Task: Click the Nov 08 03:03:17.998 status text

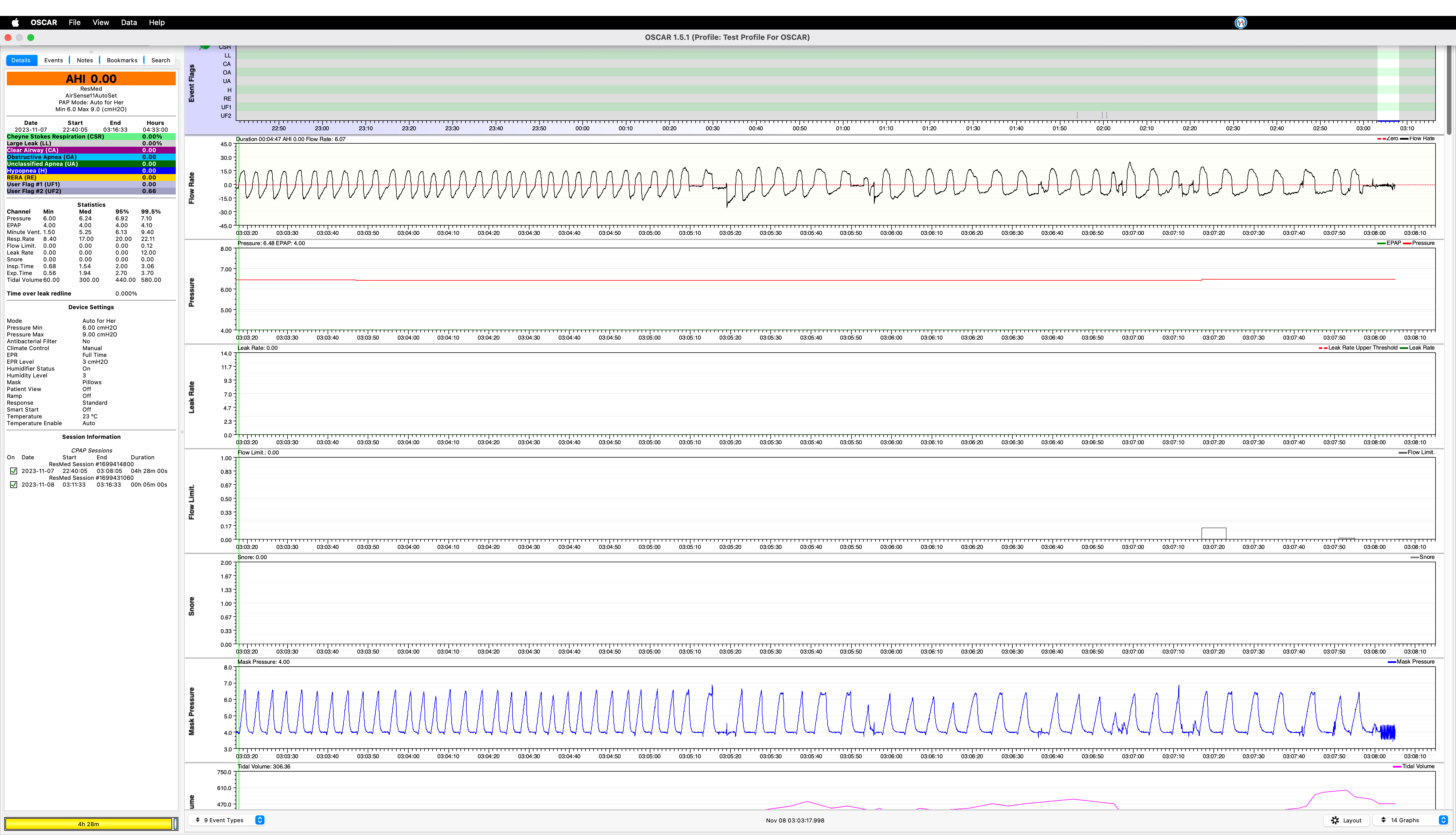Action: tap(795, 821)
